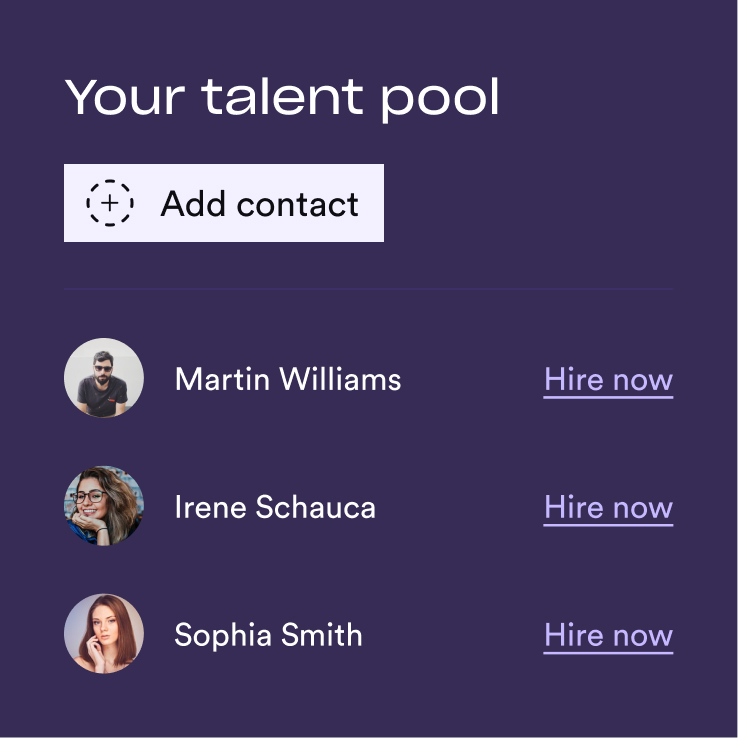Click the Your talent pool heading
The height and width of the screenshot is (738, 738).
point(282,97)
